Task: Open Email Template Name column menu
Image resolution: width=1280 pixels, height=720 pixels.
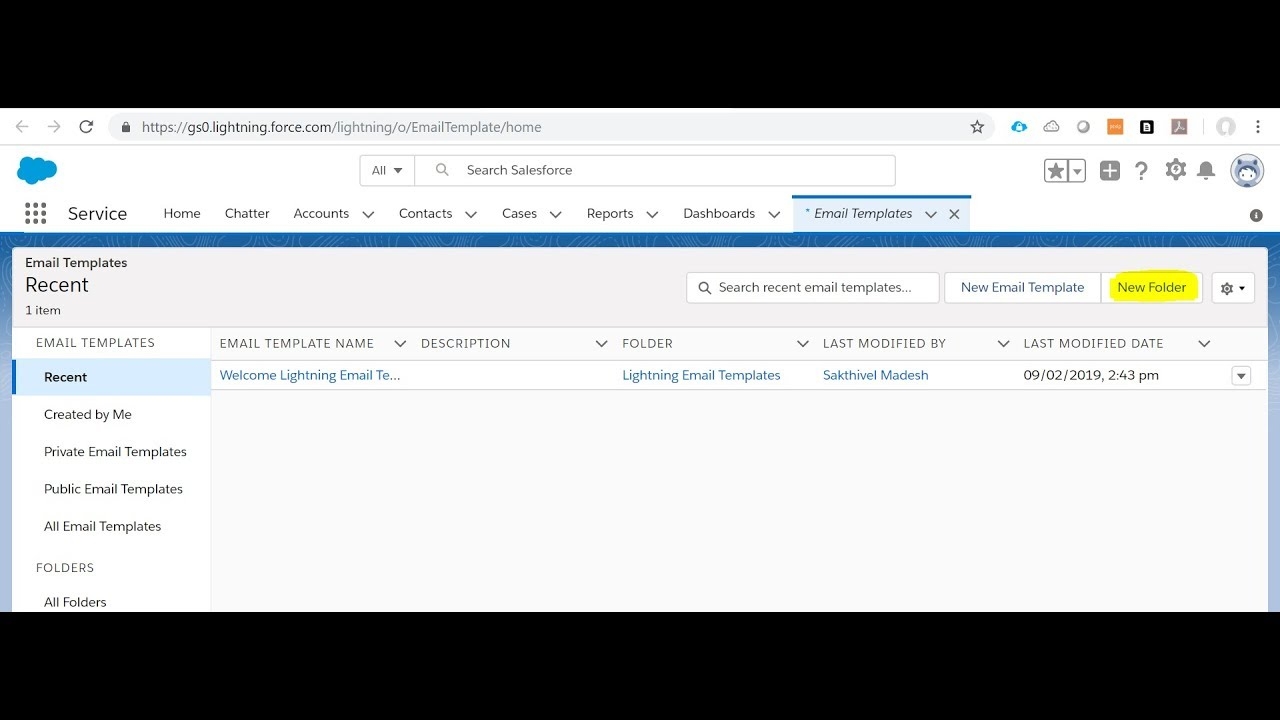Action: [400, 343]
